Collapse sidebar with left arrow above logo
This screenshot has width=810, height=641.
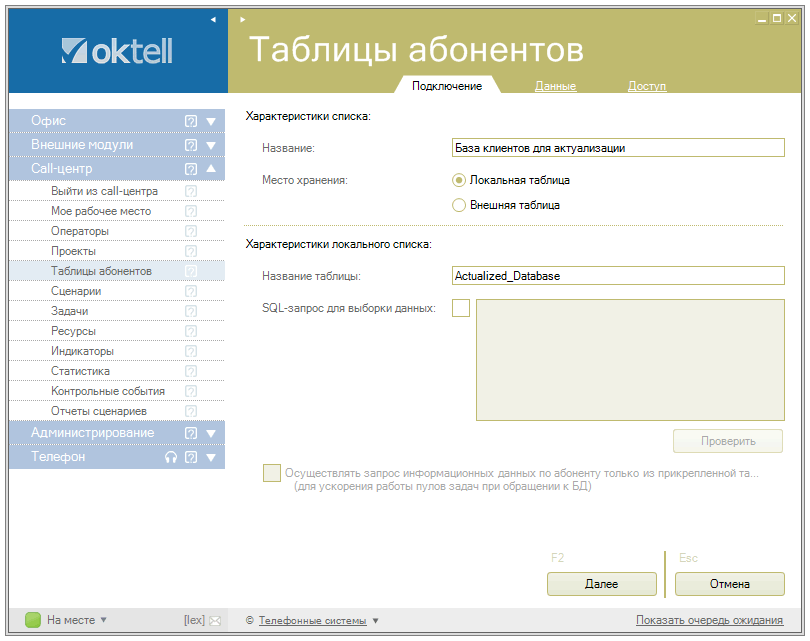213,19
